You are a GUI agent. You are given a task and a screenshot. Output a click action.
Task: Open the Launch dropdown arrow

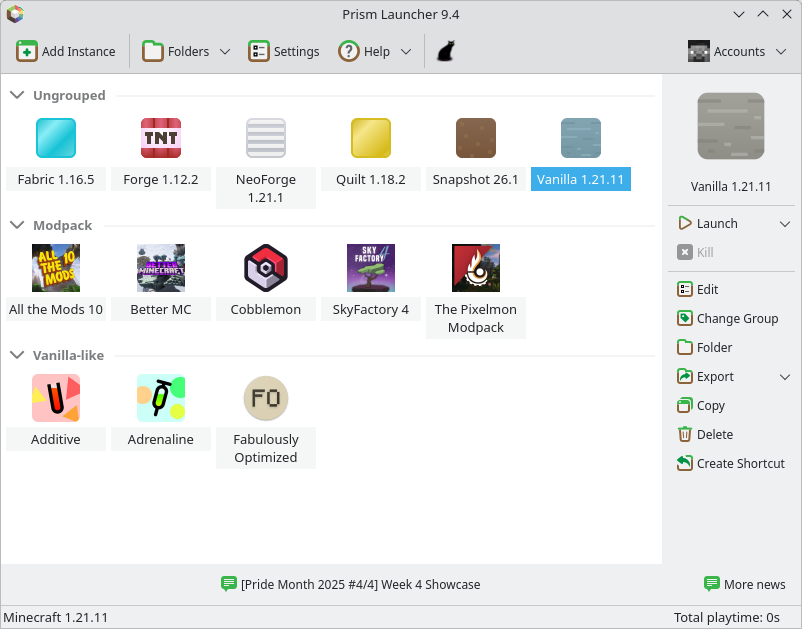tap(785, 224)
